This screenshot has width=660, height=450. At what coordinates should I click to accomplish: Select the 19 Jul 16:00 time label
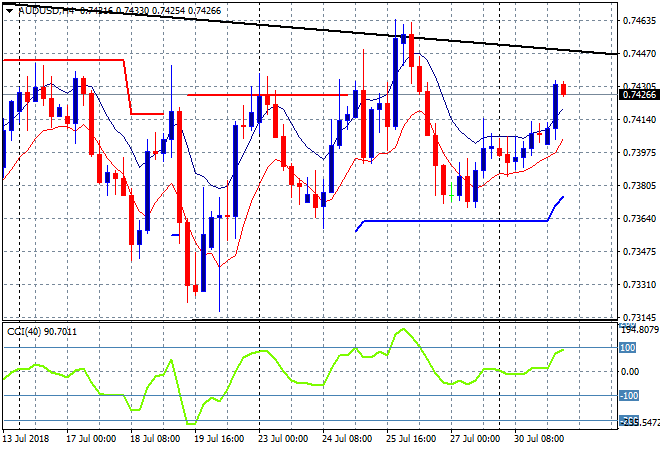coord(219,439)
